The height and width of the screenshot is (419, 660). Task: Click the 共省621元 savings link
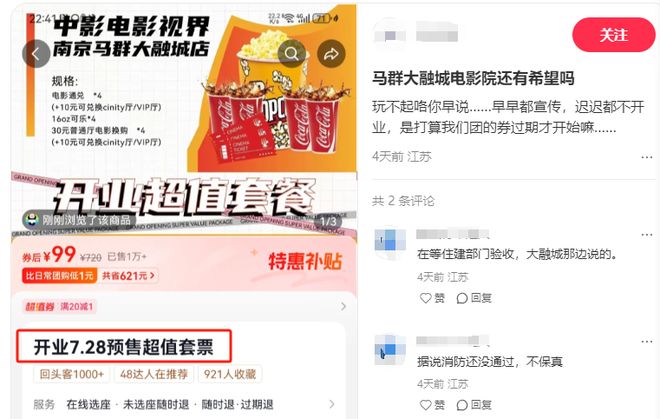pos(129,276)
